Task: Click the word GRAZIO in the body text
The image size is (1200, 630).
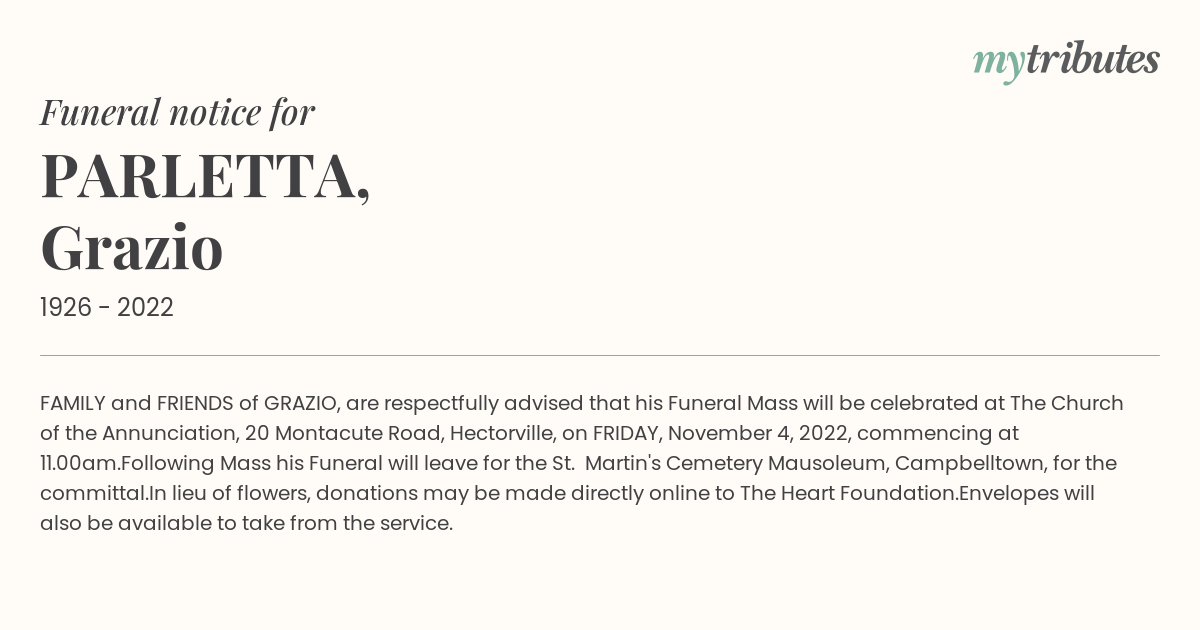Action: click(301, 403)
